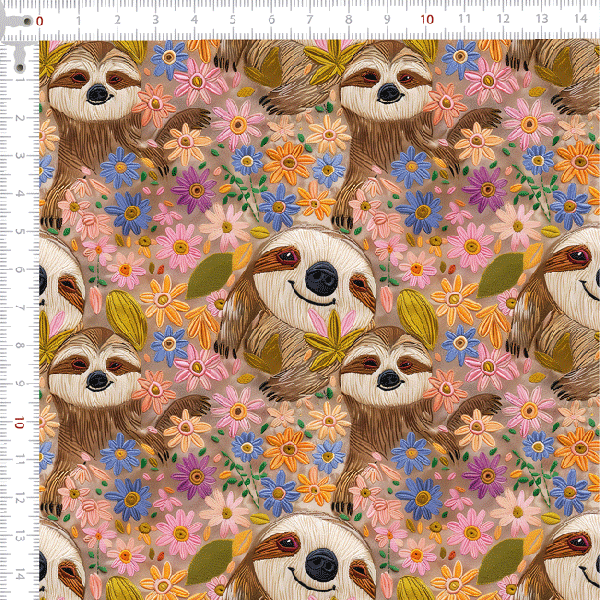Click the number 12 on the horizontal ruler
The width and height of the screenshot is (600, 600).
[x=503, y=18]
